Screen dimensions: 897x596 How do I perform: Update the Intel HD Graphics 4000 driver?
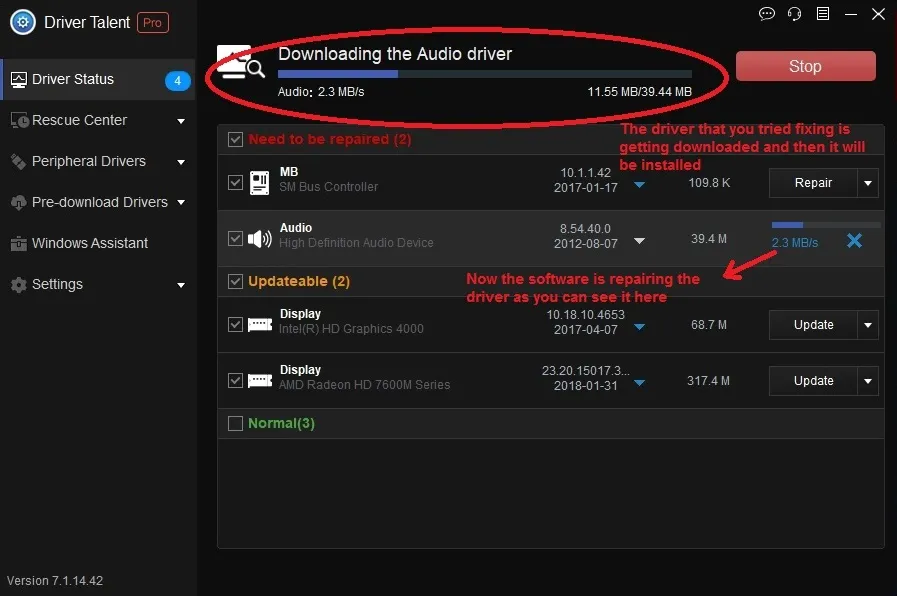coord(813,325)
